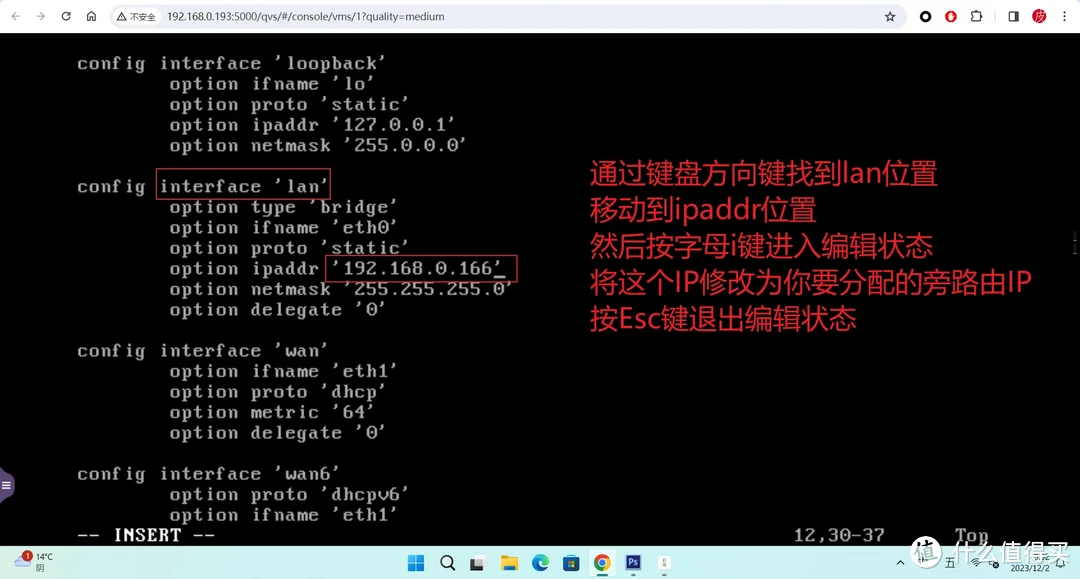Expand the purple console side panel handle
This screenshot has height=579, width=1080.
click(x=6, y=485)
